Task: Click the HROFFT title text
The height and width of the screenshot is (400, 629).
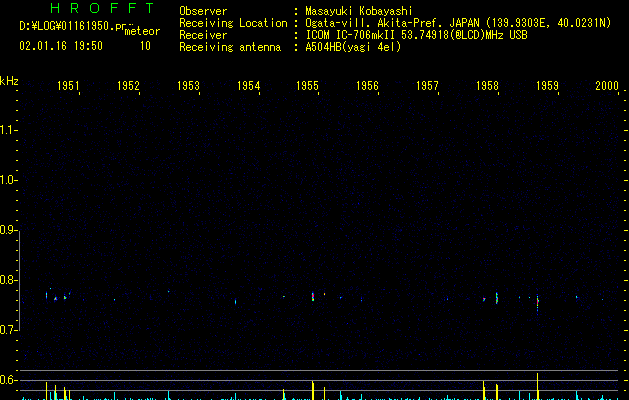Action: coord(102,8)
